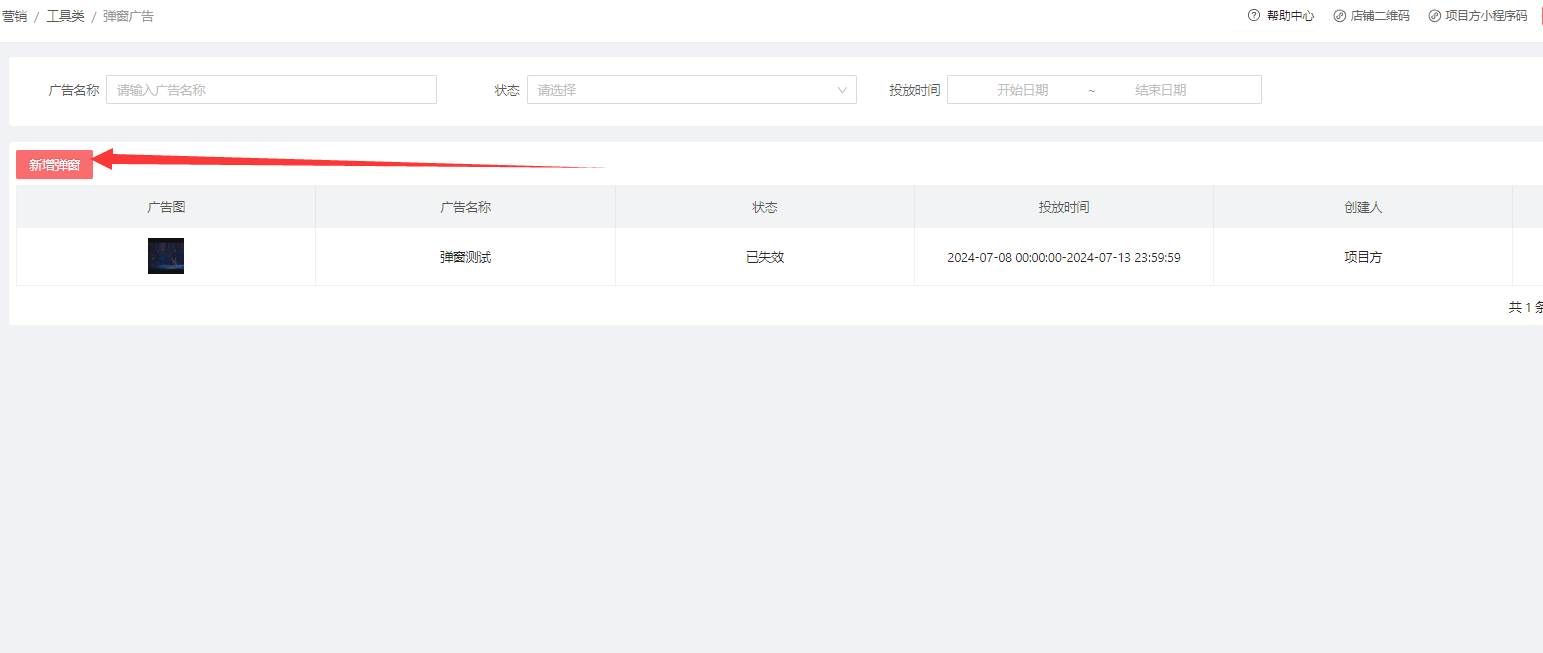The image size is (1543, 653).
Task: Click the 创建人 column header
Action: (1363, 207)
